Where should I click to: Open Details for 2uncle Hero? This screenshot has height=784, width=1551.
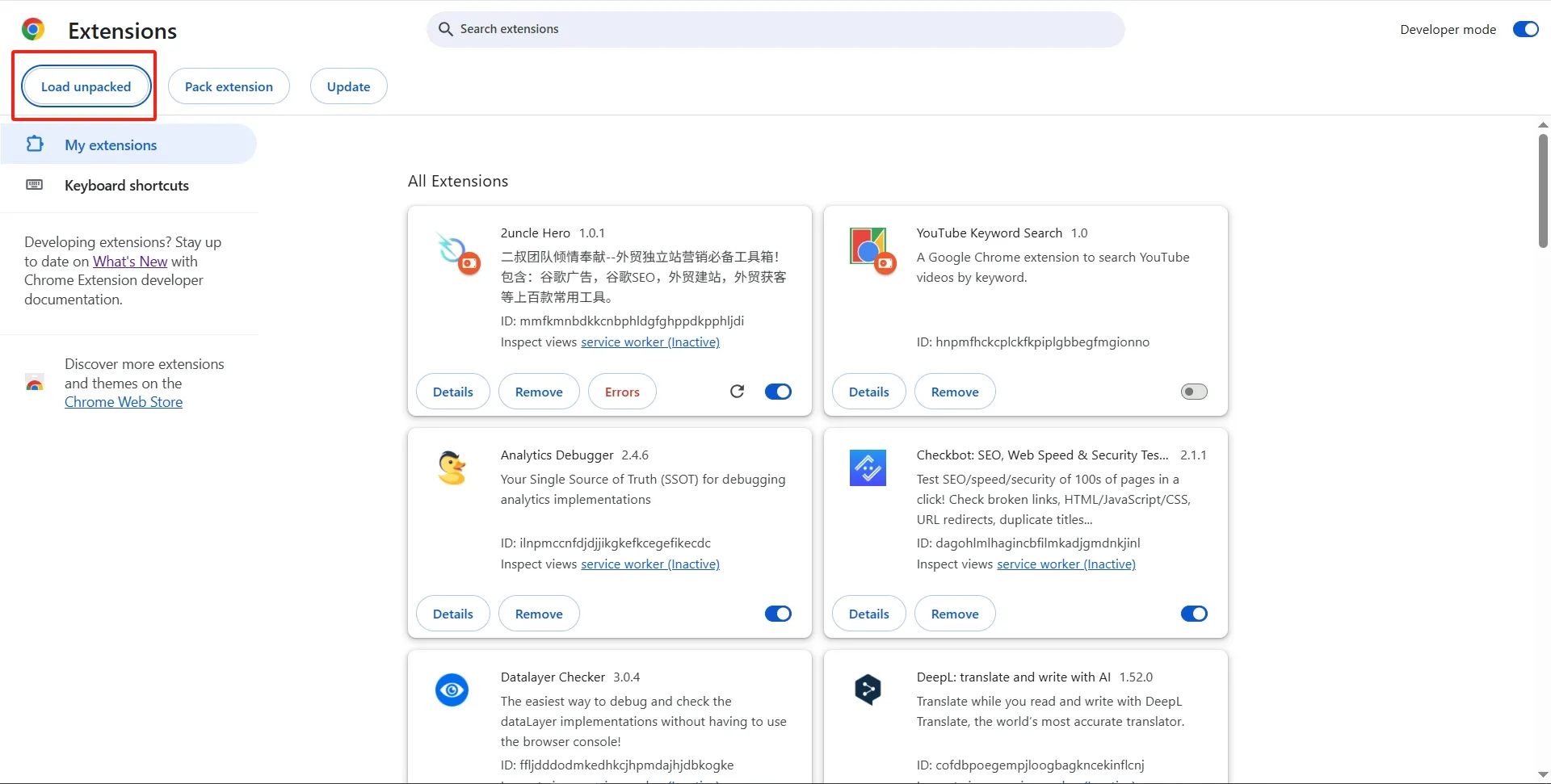coord(452,392)
